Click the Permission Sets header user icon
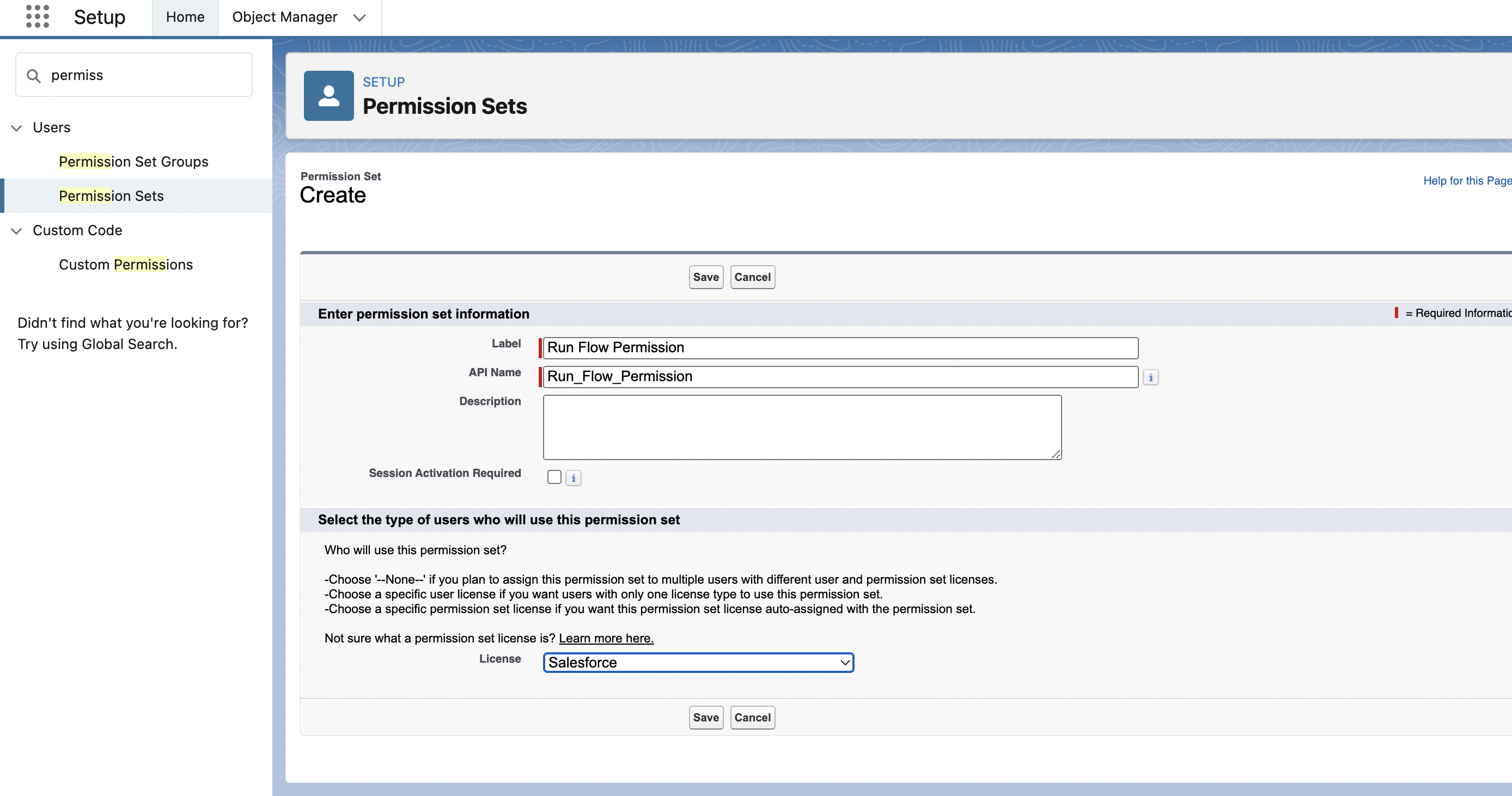The height and width of the screenshot is (796, 1512). [328, 96]
